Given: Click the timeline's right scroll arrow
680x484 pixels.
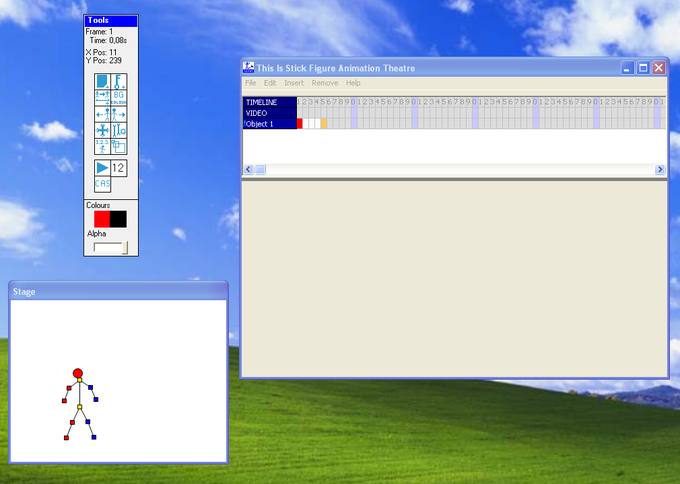Looking at the screenshot, I should pos(660,169).
